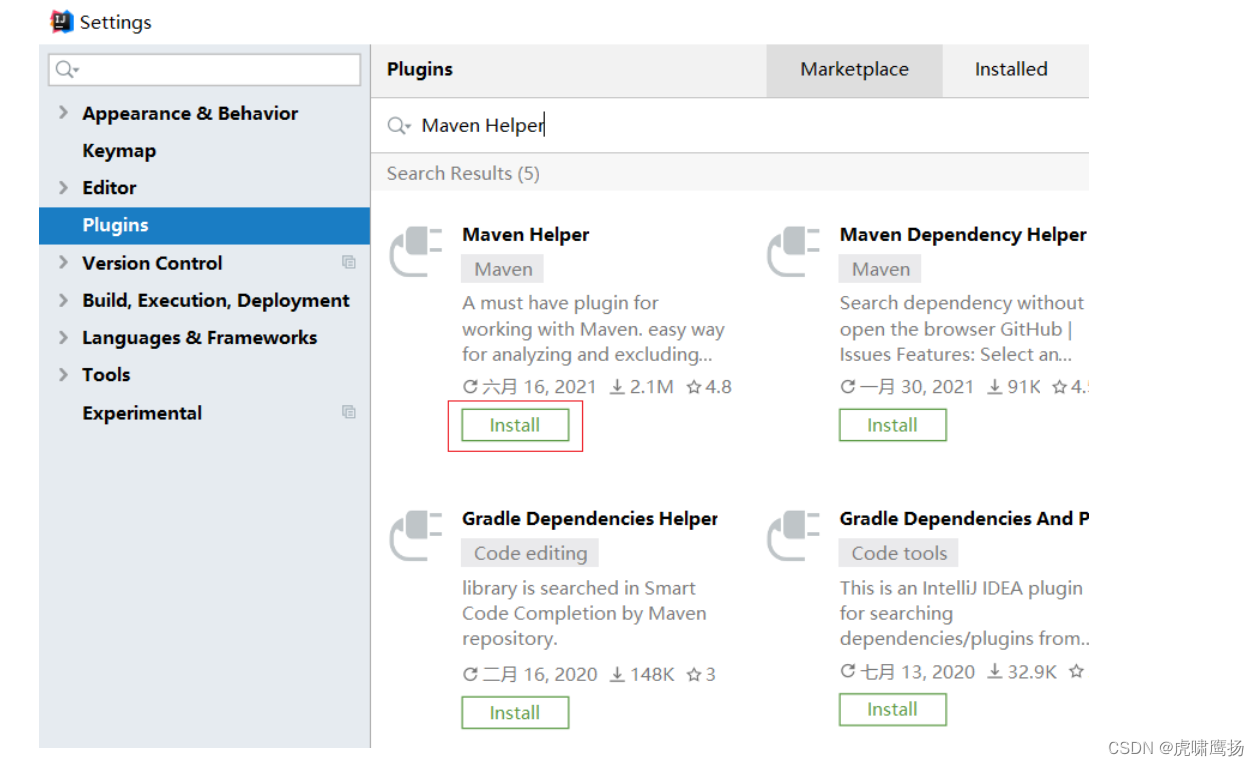
Task: Click date 七月 13, 2020
Action: pyautogui.click(x=918, y=672)
